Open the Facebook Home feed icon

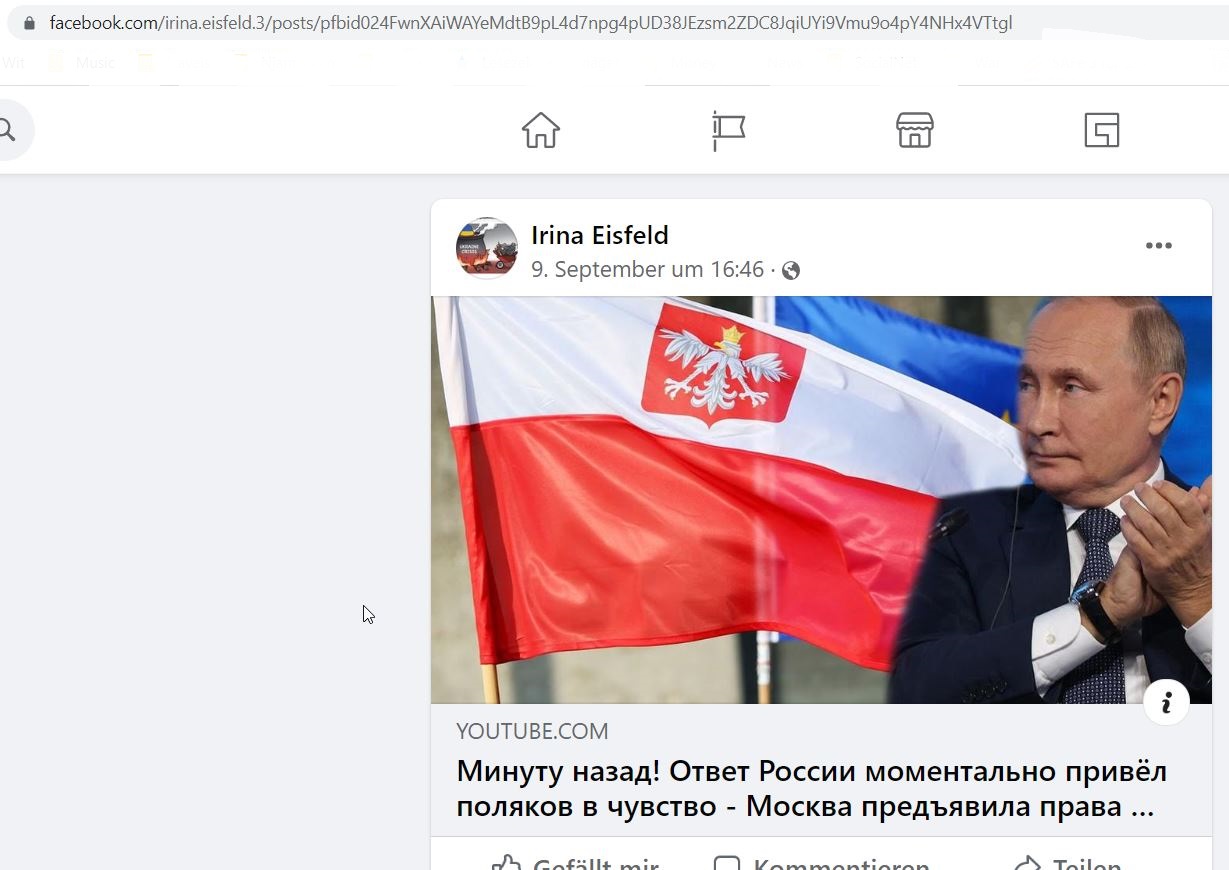click(540, 130)
